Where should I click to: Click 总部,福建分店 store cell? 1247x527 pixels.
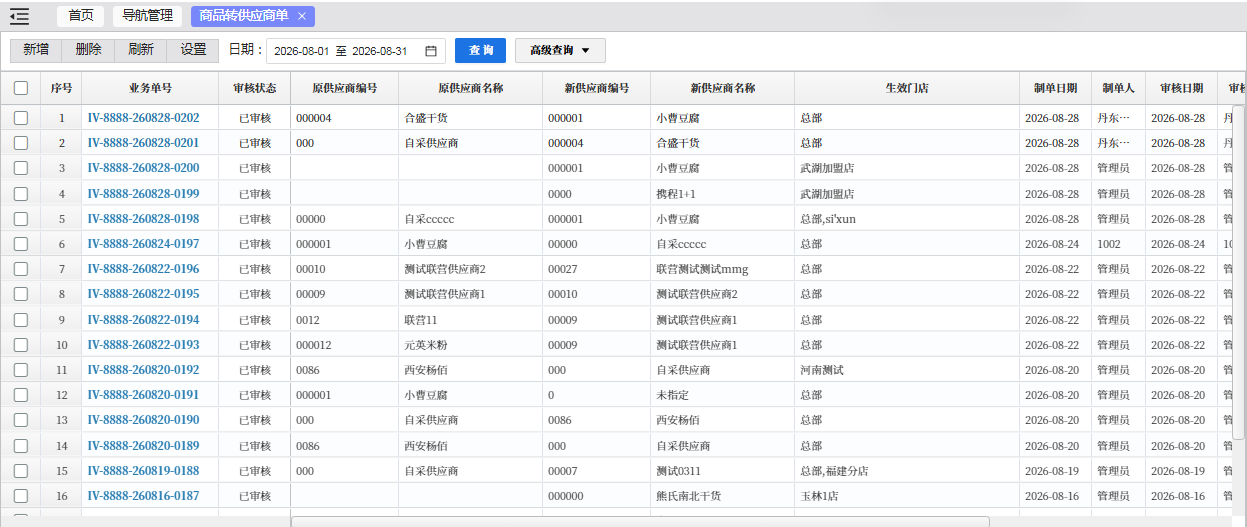(x=834, y=471)
